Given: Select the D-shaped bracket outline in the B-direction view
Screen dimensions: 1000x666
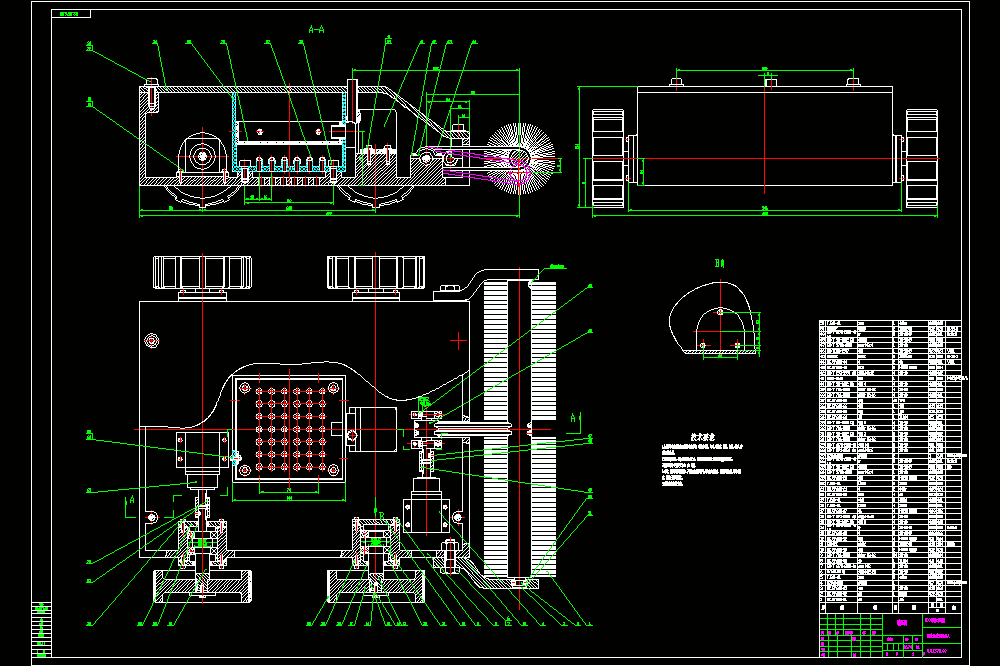Looking at the screenshot, I should click(720, 329).
